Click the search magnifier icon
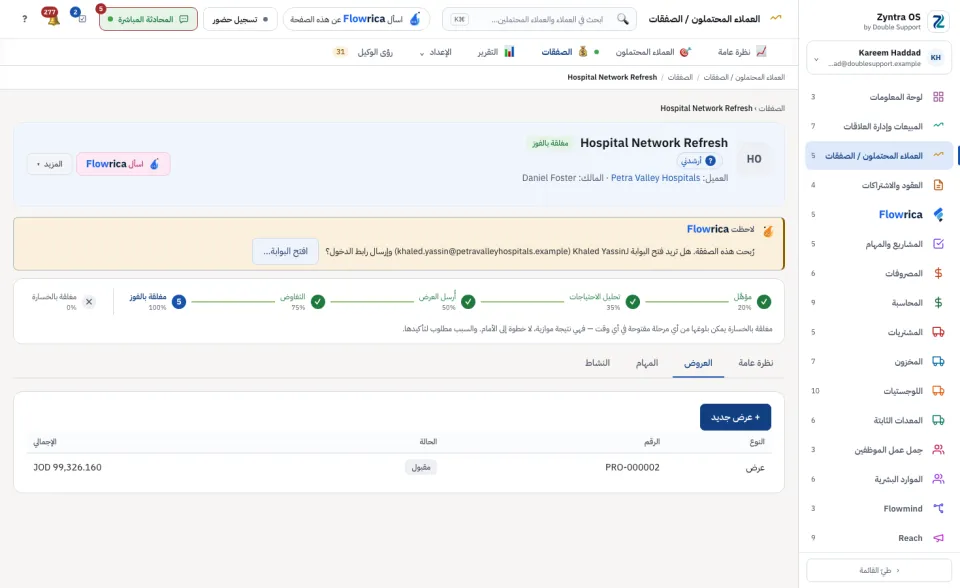The height and width of the screenshot is (588, 960). 623,19
